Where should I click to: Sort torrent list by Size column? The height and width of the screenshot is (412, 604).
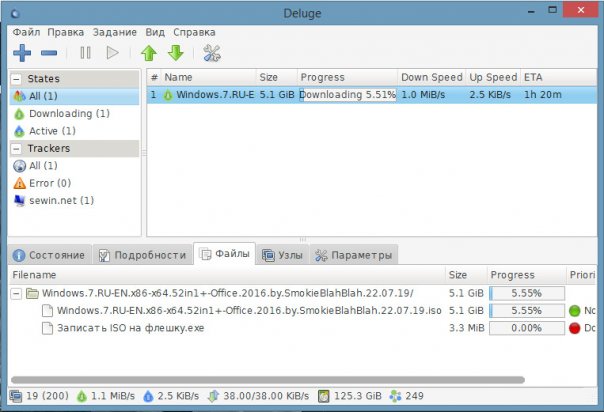(x=277, y=77)
